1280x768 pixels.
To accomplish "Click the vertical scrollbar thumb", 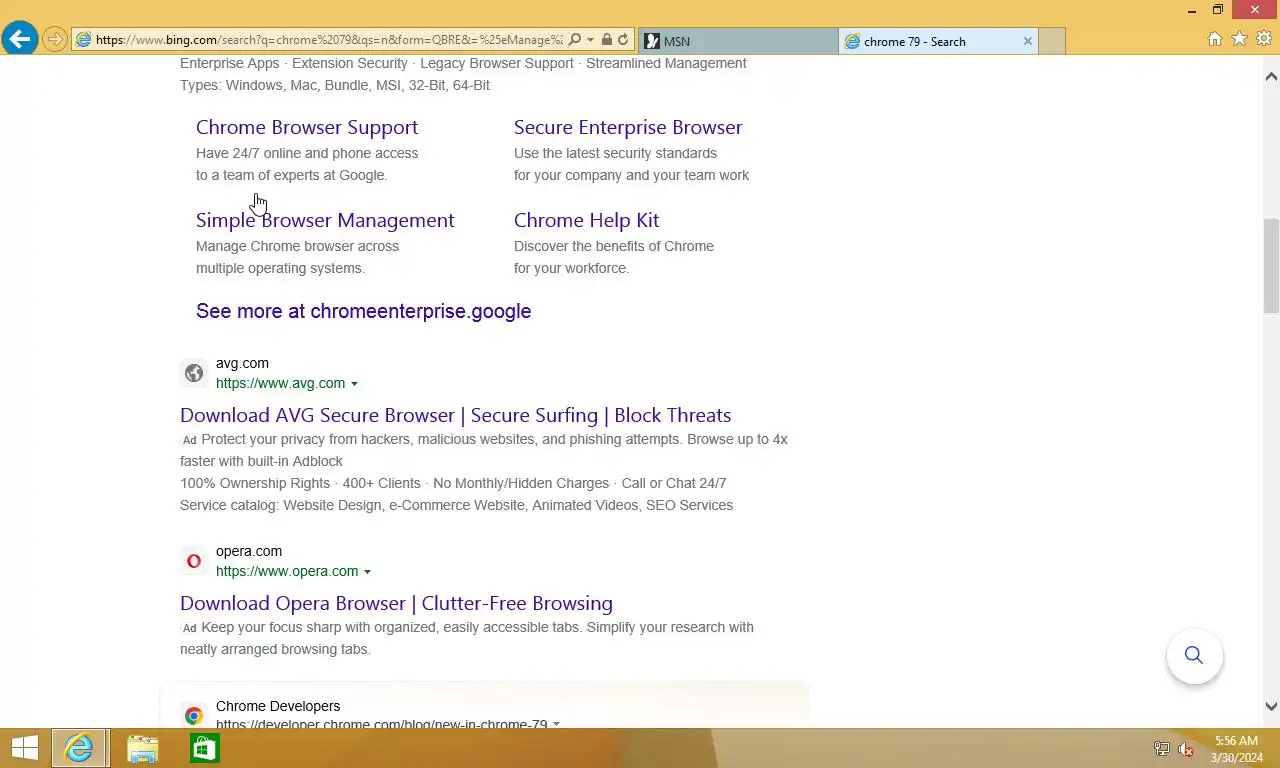I will click(1271, 265).
